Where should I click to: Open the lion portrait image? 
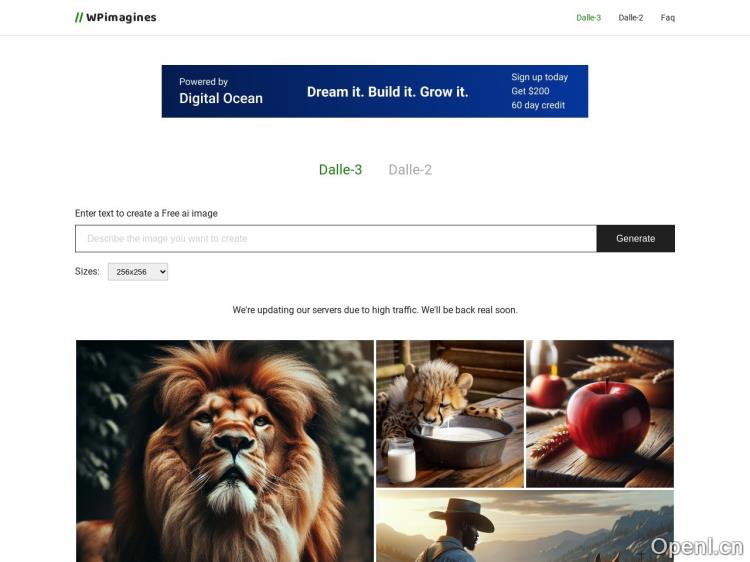pos(225,451)
